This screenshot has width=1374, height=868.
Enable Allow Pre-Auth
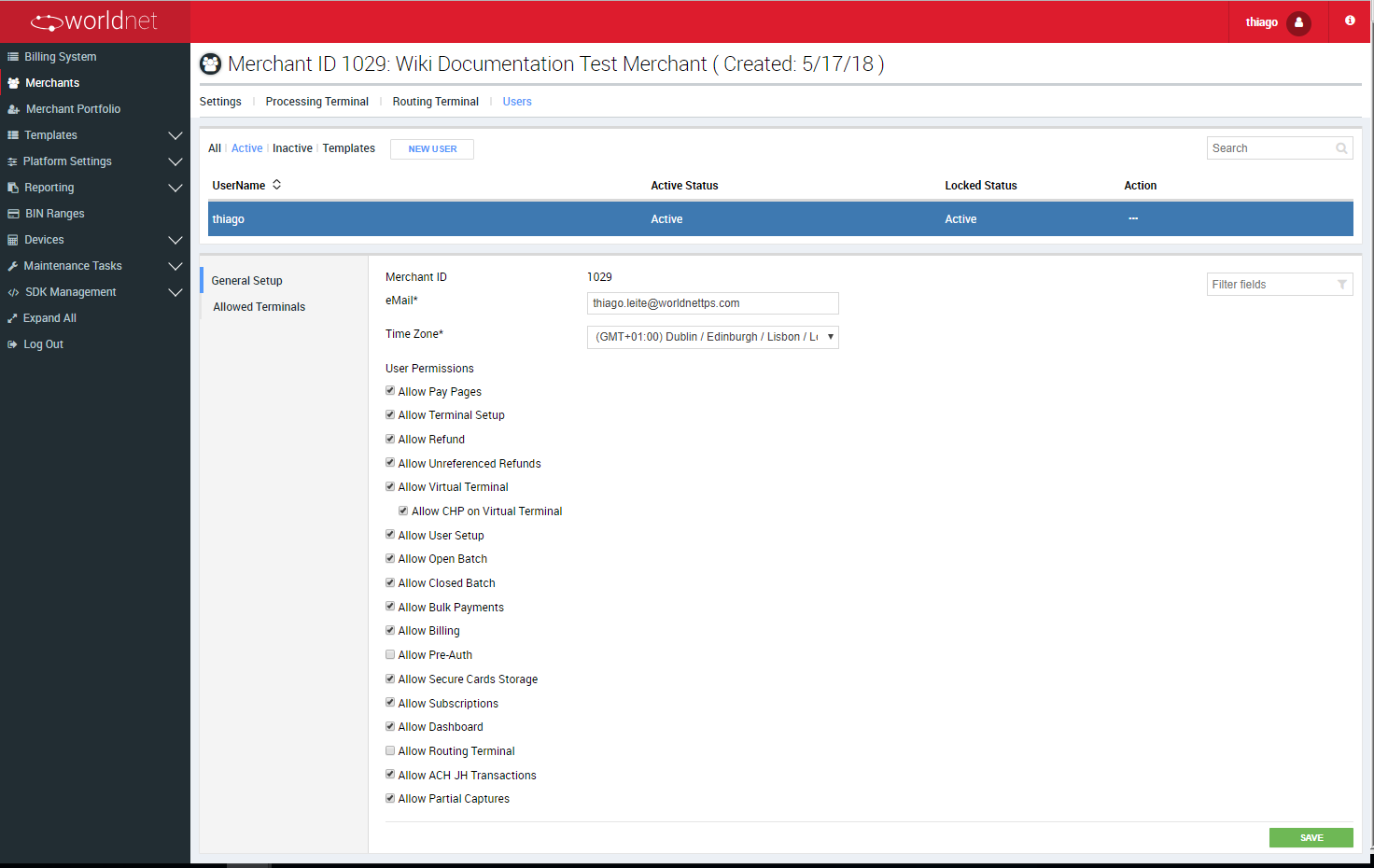tap(390, 654)
